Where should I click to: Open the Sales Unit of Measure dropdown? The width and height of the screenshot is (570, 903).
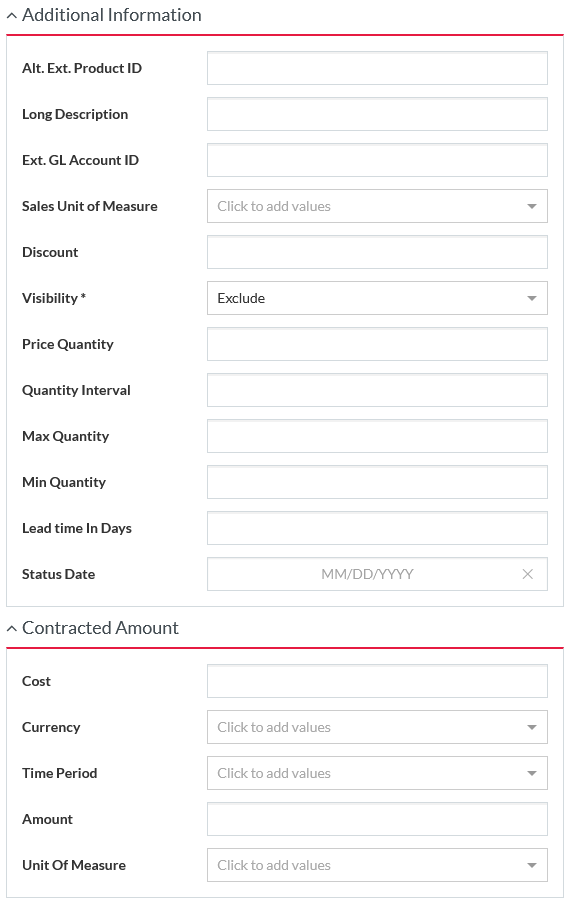377,206
